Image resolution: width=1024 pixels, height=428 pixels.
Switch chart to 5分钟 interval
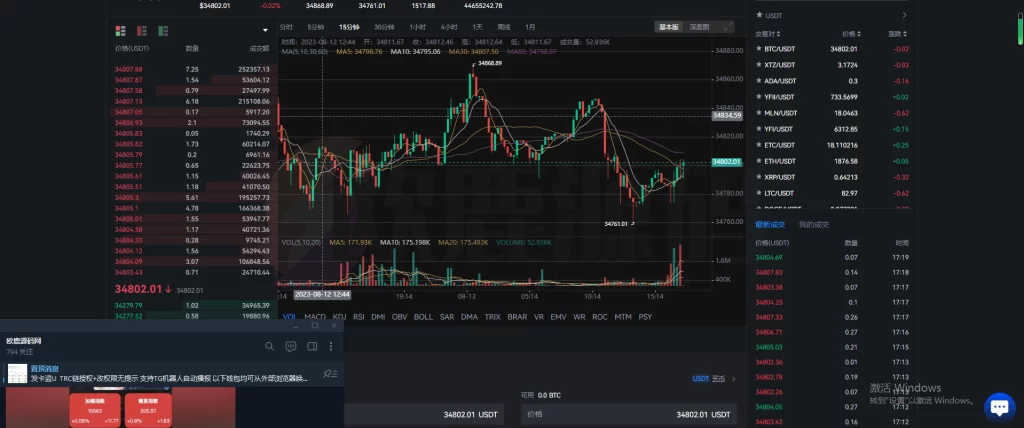[315, 27]
